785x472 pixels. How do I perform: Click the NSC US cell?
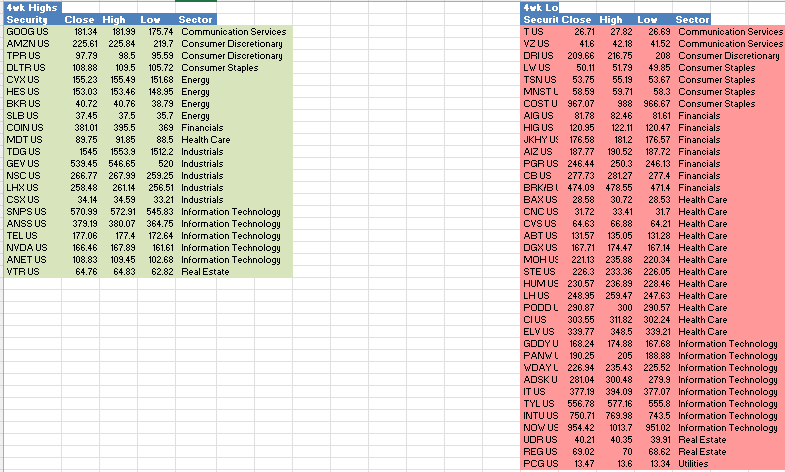pyautogui.click(x=33, y=176)
